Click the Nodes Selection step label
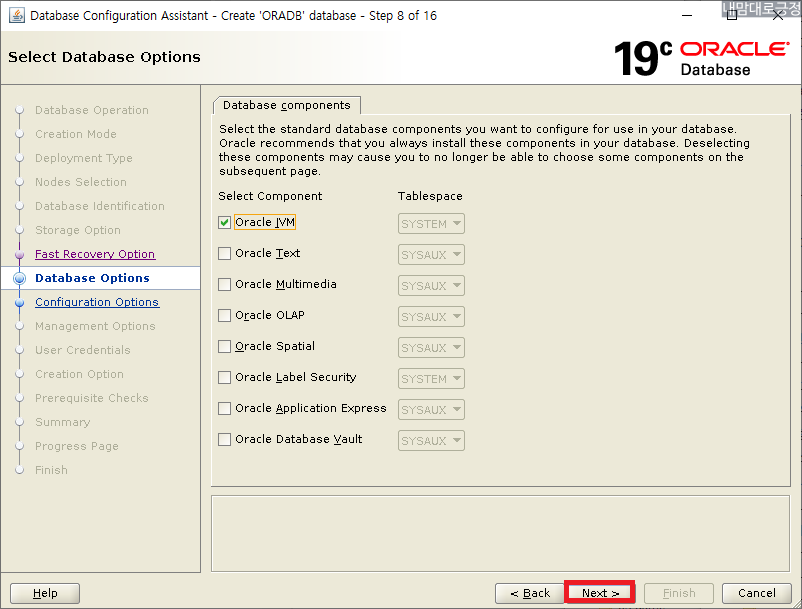The width and height of the screenshot is (802, 609). coord(81,182)
